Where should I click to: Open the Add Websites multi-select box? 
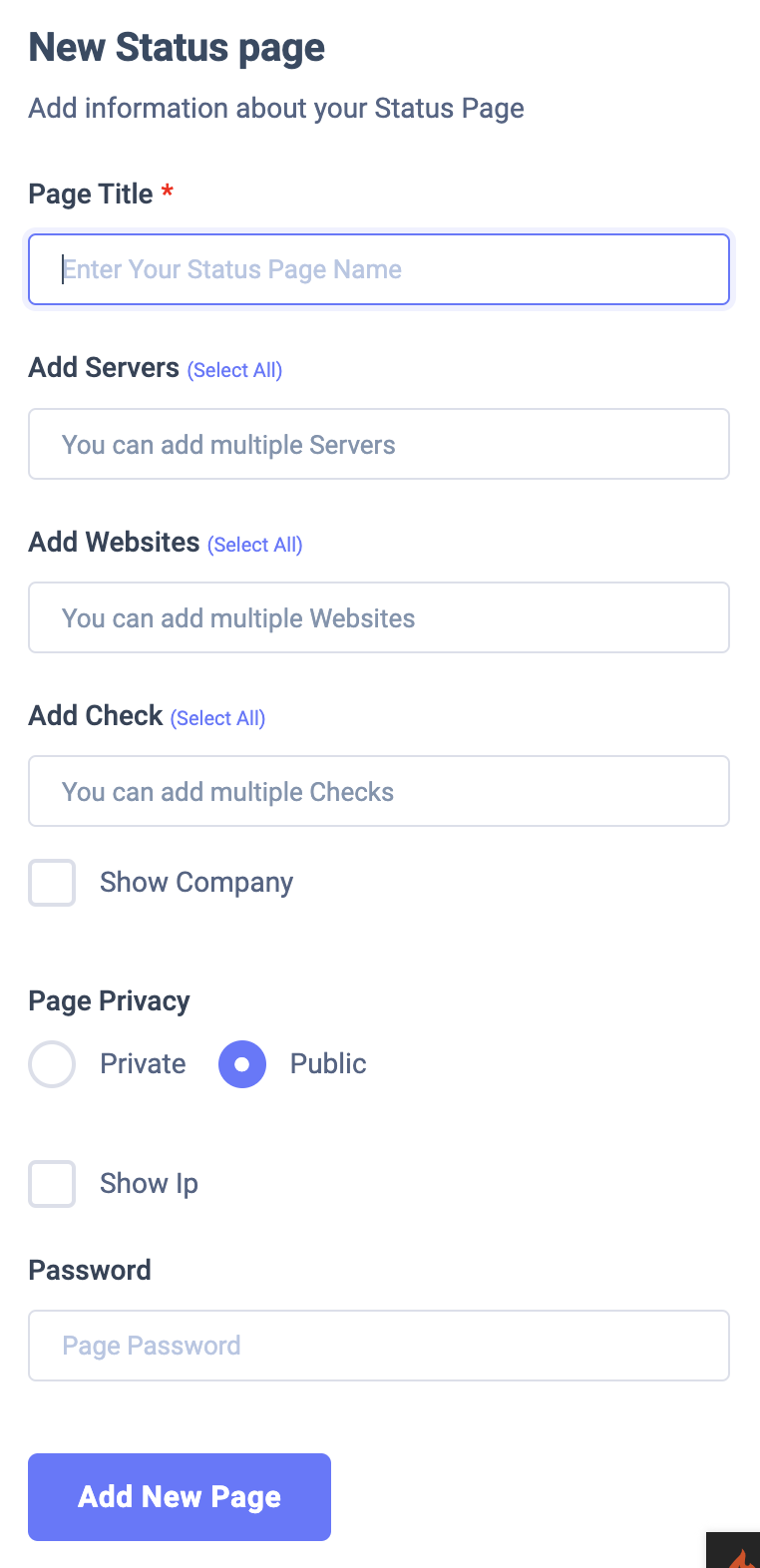coord(379,617)
